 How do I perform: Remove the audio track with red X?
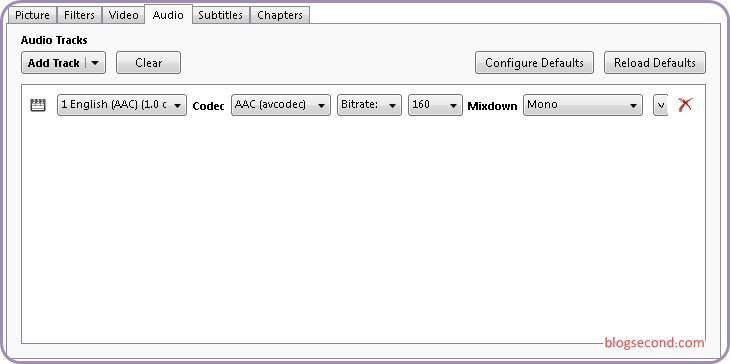[685, 105]
